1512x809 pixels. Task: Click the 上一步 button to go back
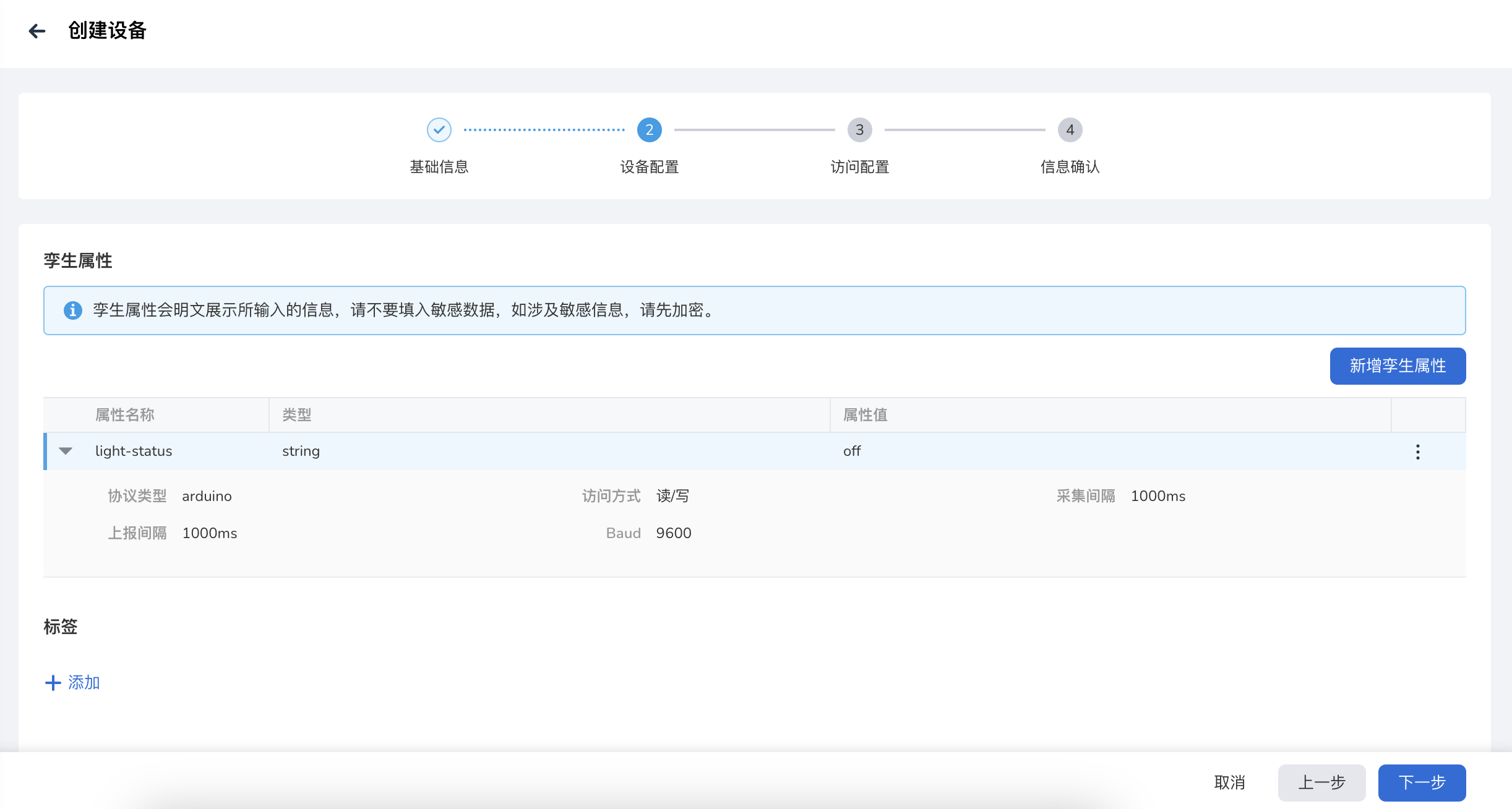(1323, 782)
